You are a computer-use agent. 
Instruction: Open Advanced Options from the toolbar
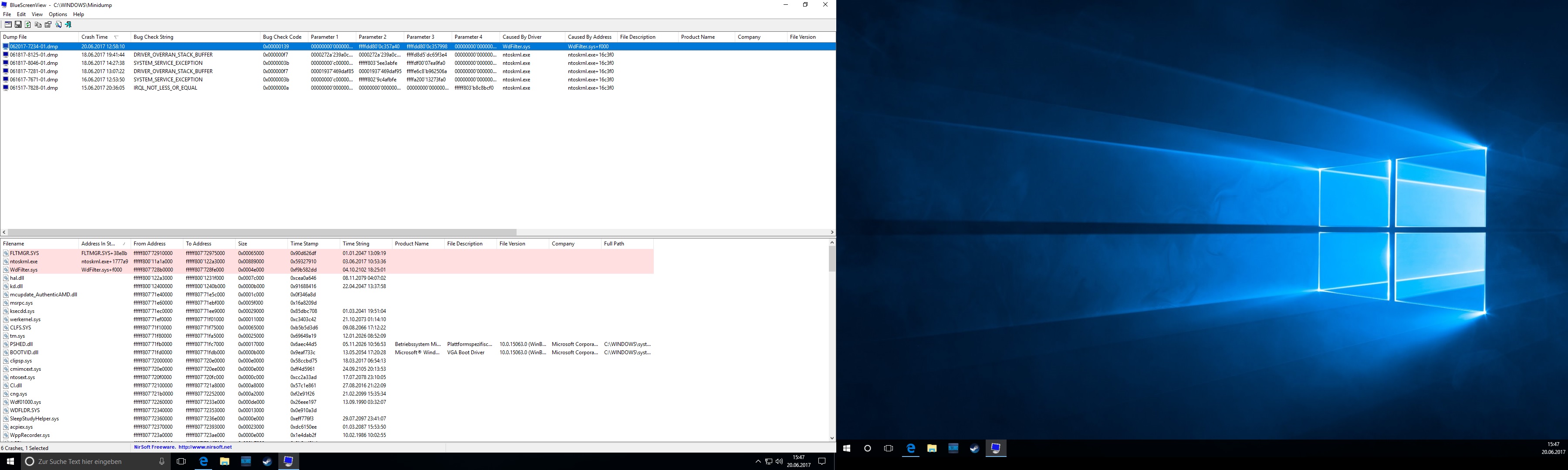(x=8, y=25)
